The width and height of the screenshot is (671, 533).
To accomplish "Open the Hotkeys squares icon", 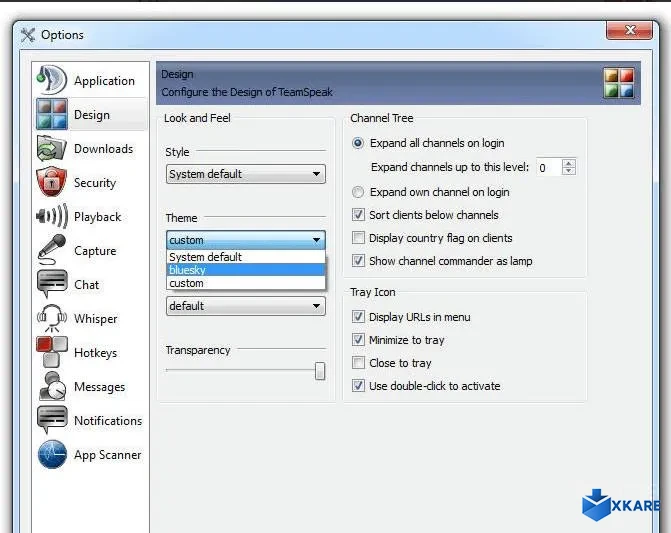I will (x=52, y=352).
